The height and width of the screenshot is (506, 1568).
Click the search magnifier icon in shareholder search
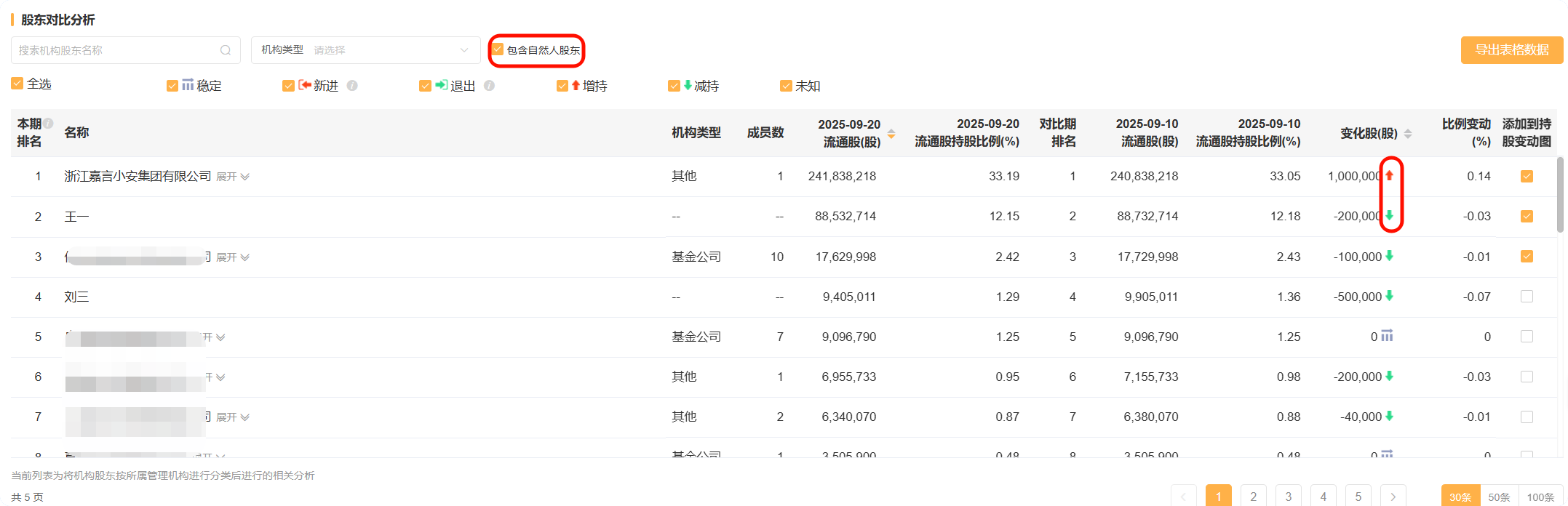(226, 50)
